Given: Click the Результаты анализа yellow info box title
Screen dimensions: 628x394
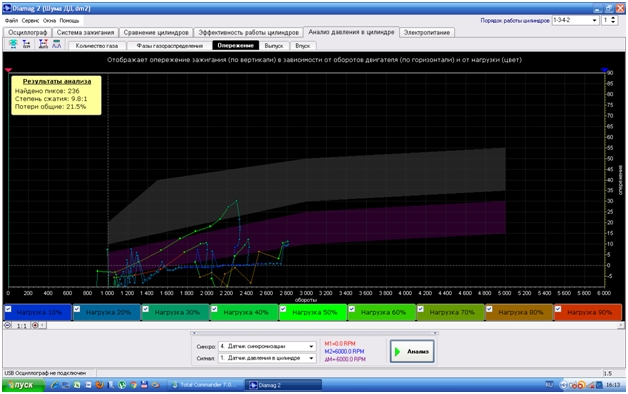Looking at the screenshot, I should [56, 81].
